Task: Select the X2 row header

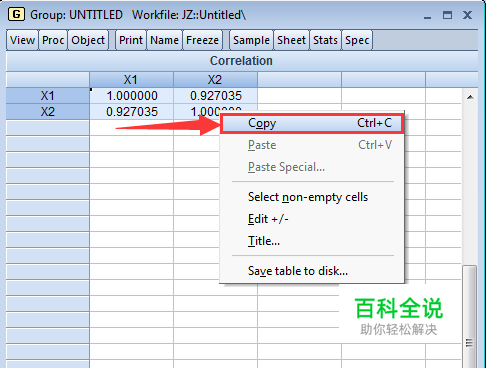Action: coord(48,112)
